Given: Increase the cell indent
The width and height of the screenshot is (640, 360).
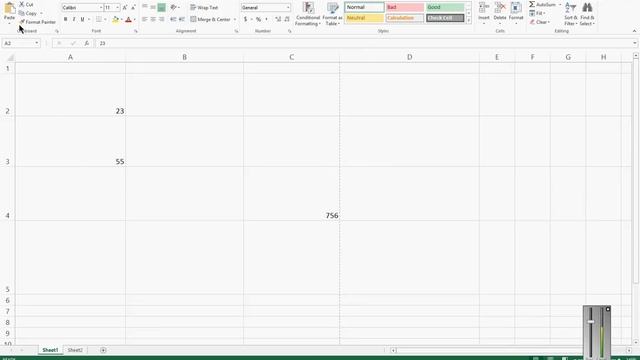Looking at the screenshot, I should click(x=182, y=19).
